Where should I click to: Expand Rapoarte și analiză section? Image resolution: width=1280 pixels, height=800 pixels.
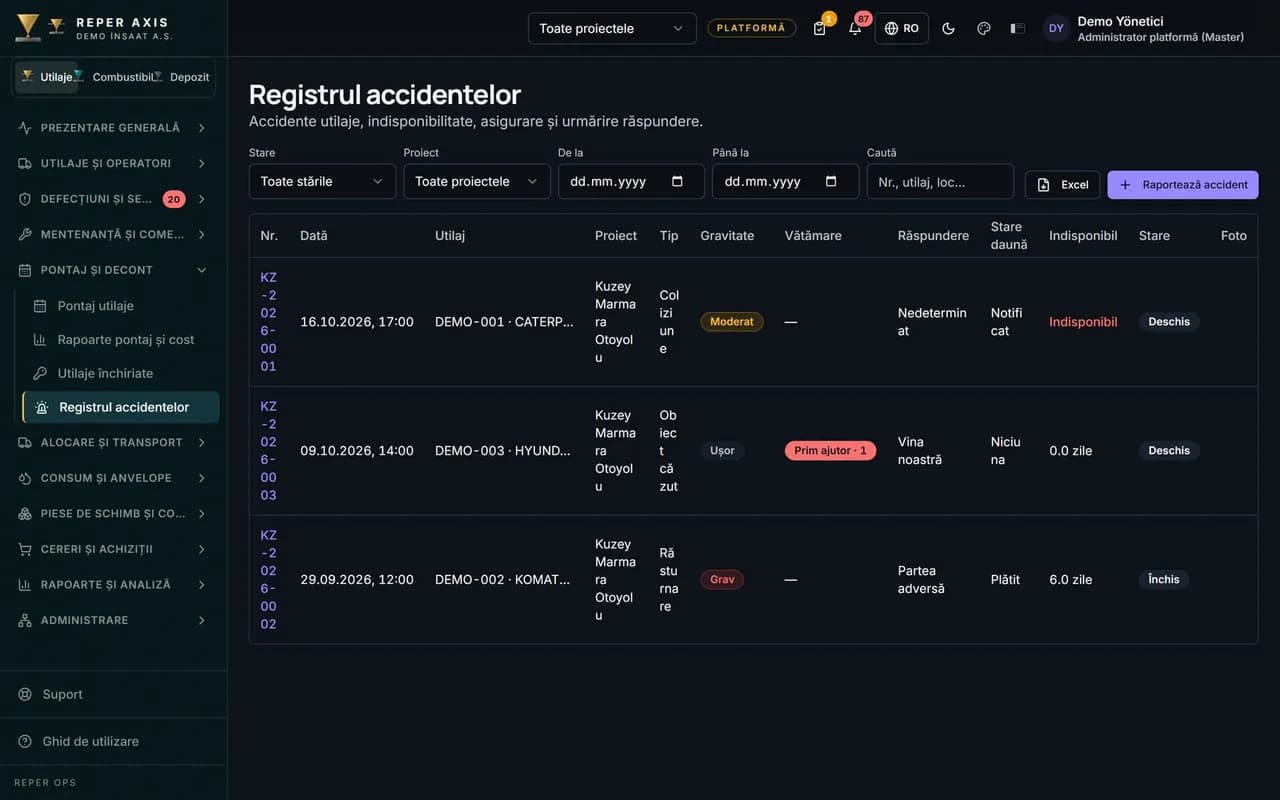point(113,584)
